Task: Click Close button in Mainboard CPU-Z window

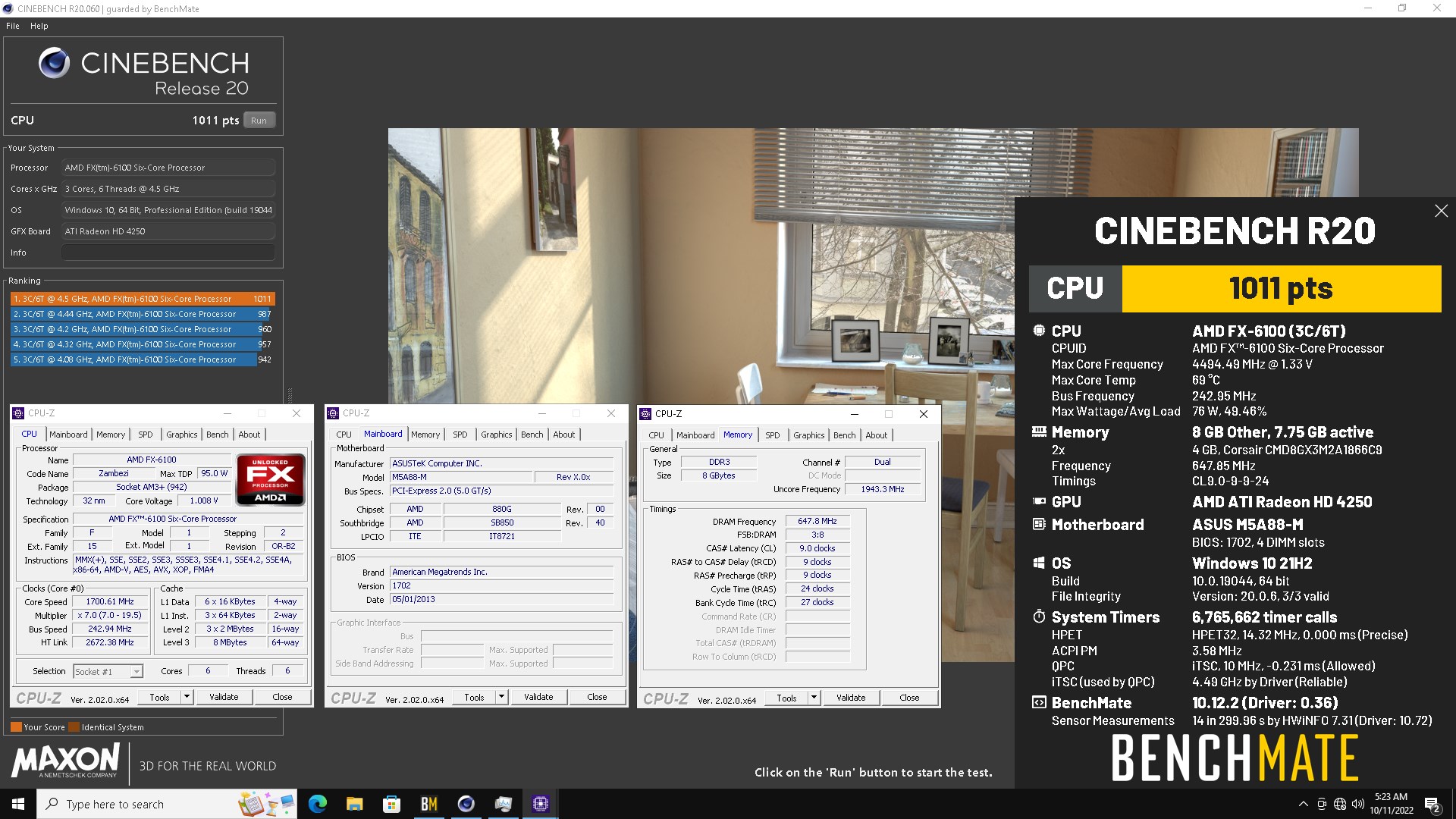Action: coord(597,697)
